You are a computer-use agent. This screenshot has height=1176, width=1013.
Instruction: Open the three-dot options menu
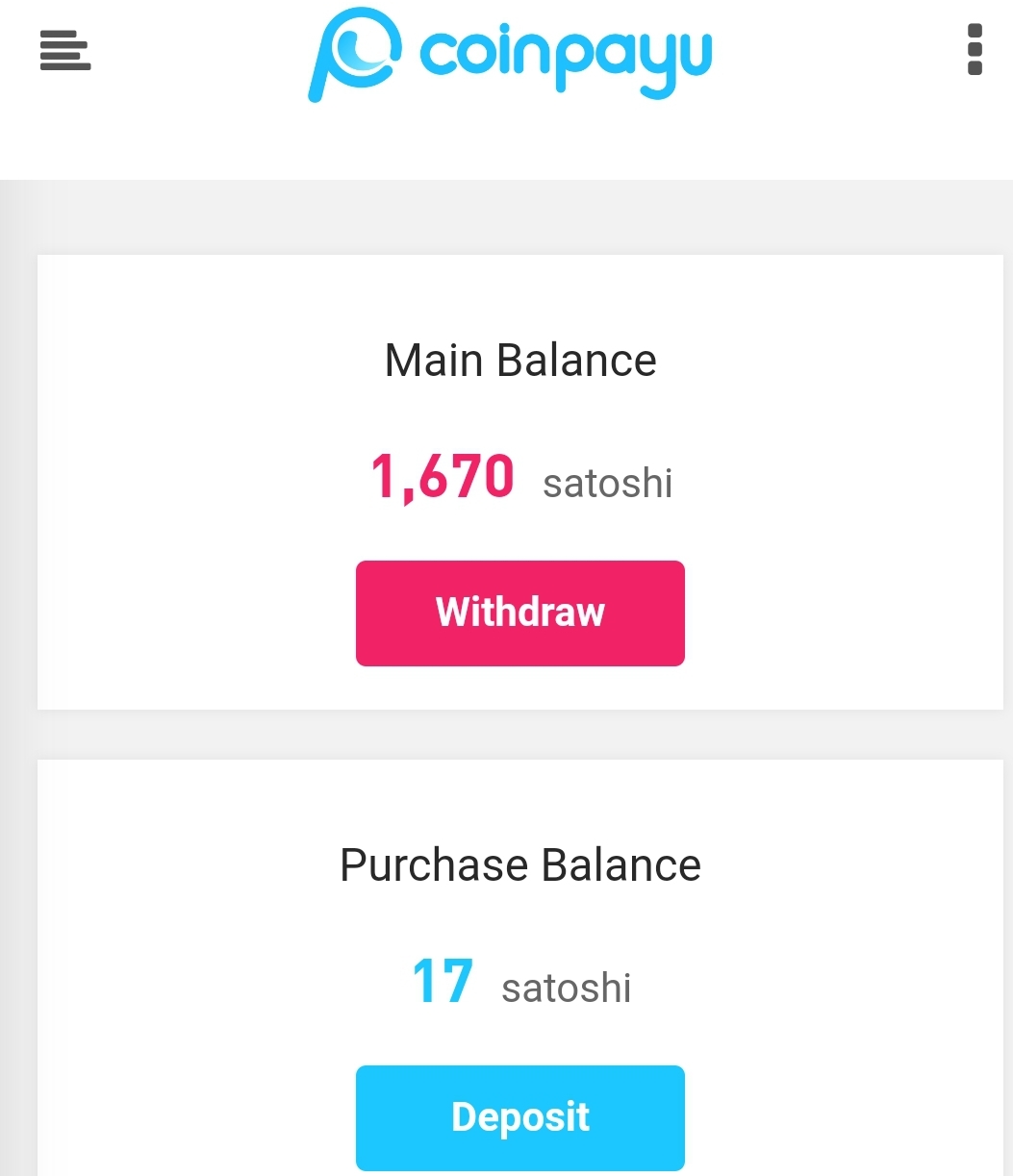[x=974, y=49]
